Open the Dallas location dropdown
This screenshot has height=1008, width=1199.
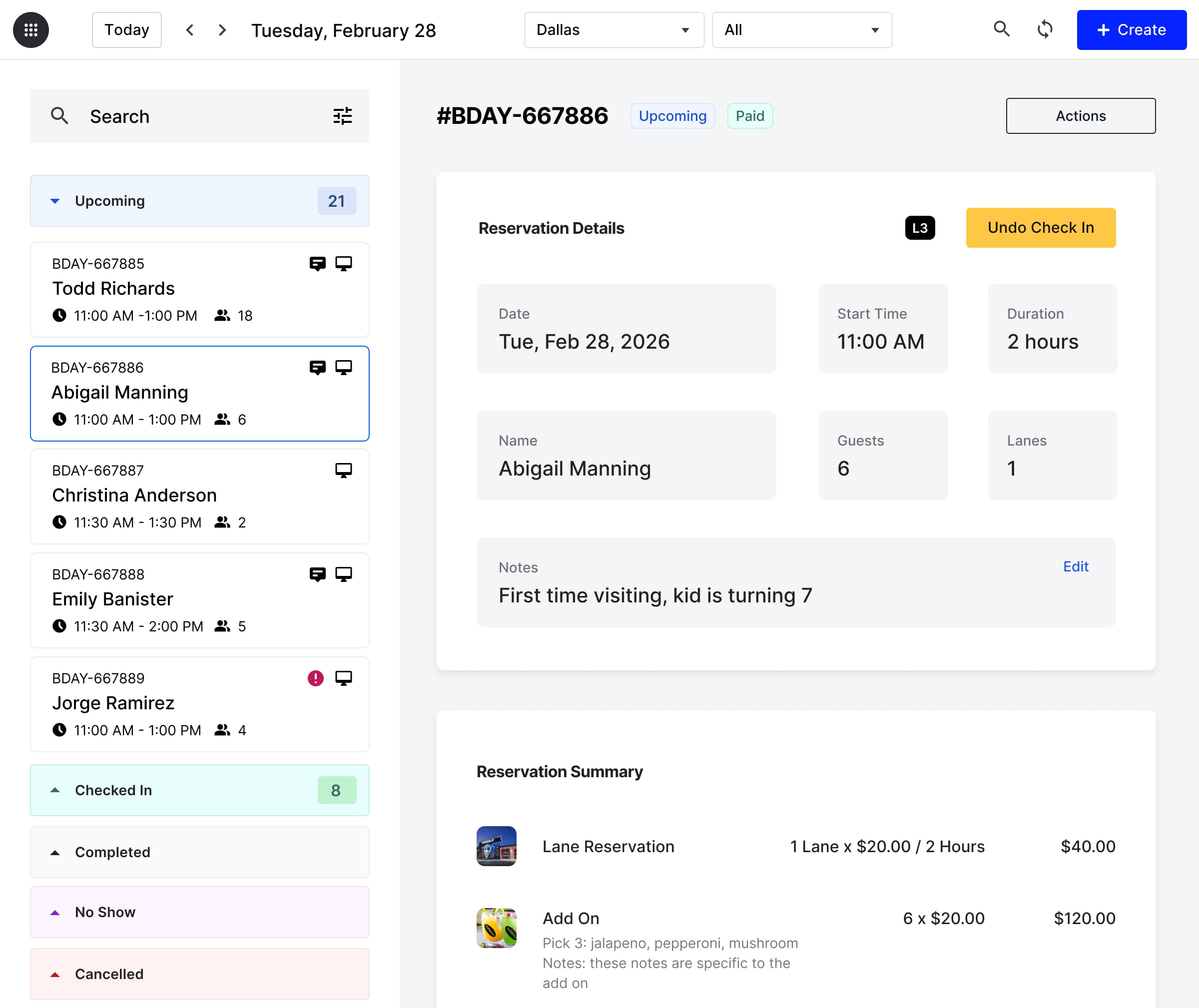coord(614,29)
